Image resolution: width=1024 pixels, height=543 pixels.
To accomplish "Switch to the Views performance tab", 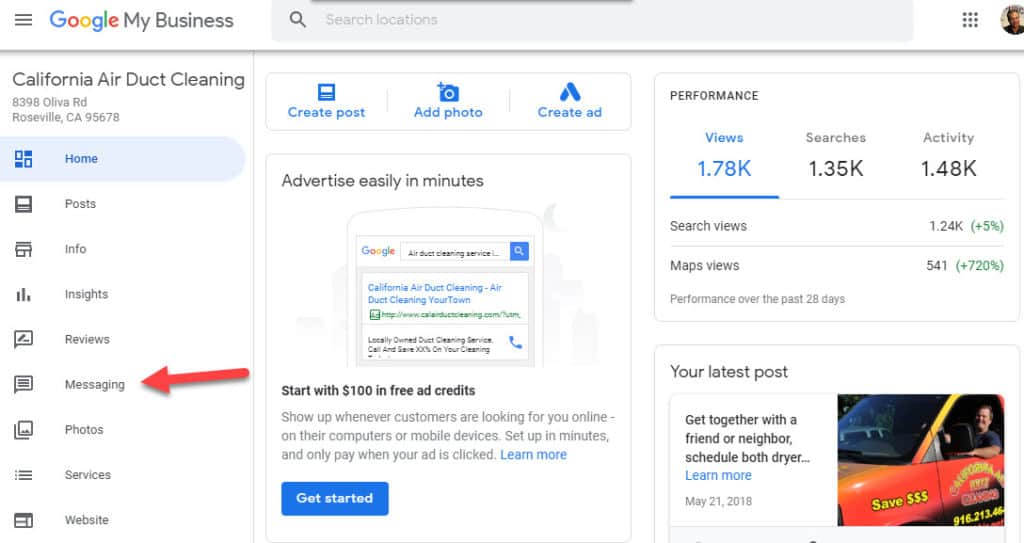I will tap(724, 157).
